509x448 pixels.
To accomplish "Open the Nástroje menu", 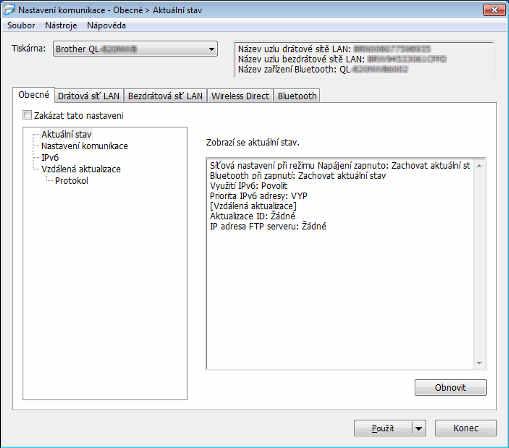I will tap(61, 26).
